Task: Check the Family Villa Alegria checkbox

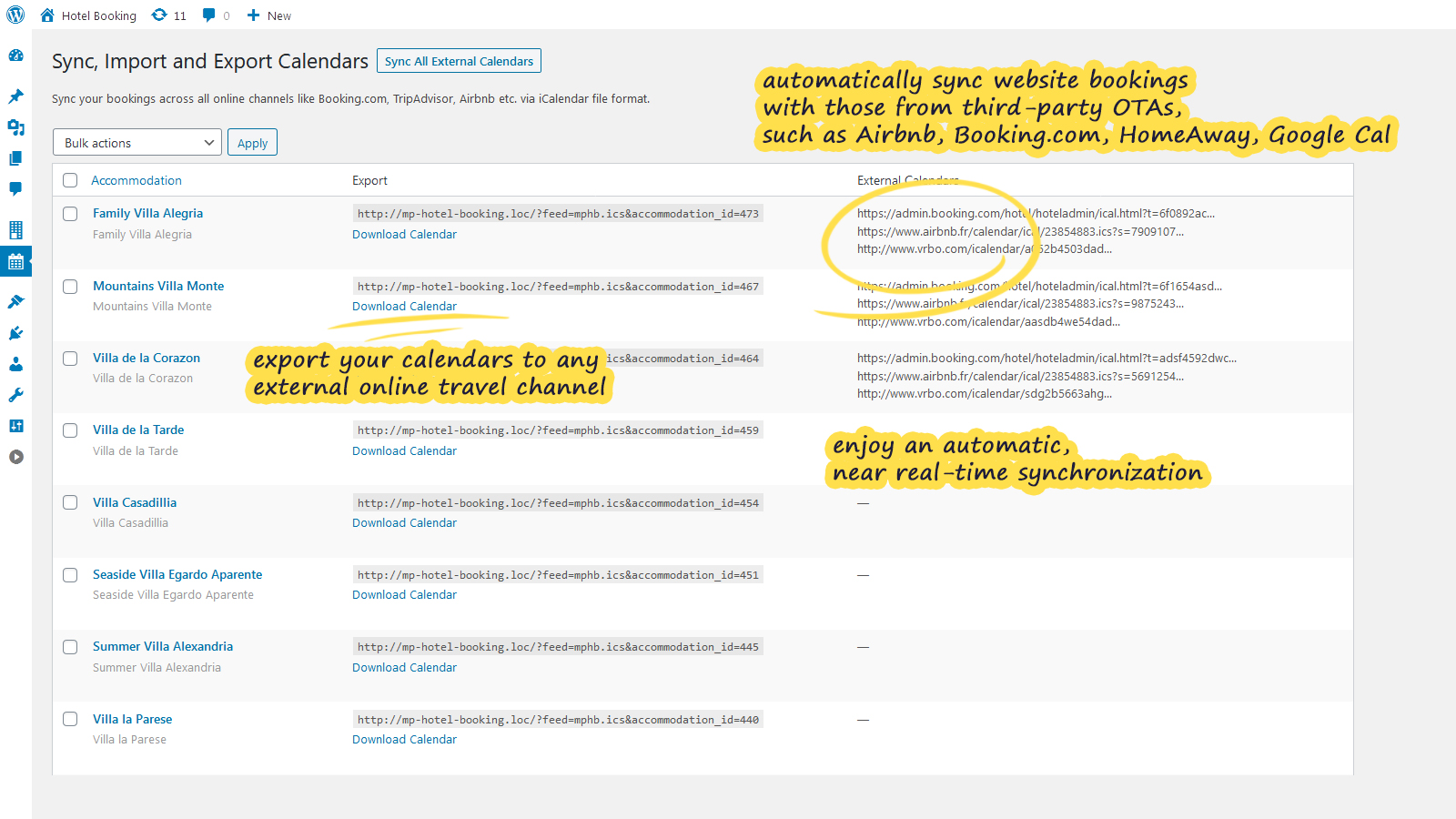Action: coord(70,214)
